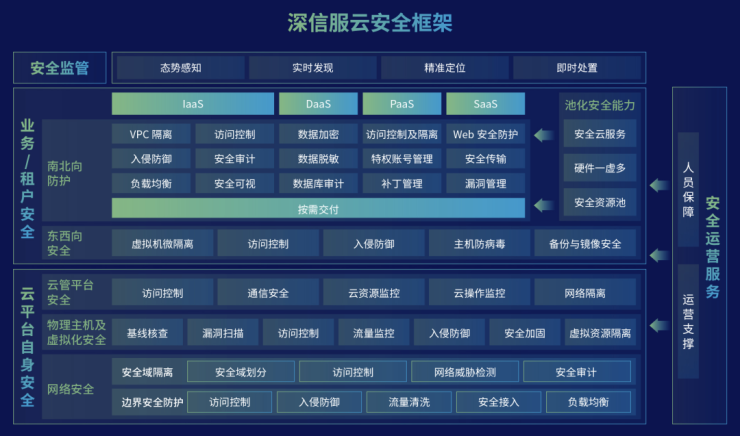Select the 运营支撑 vertical panel
The width and height of the screenshot is (740, 436).
[x=688, y=322]
